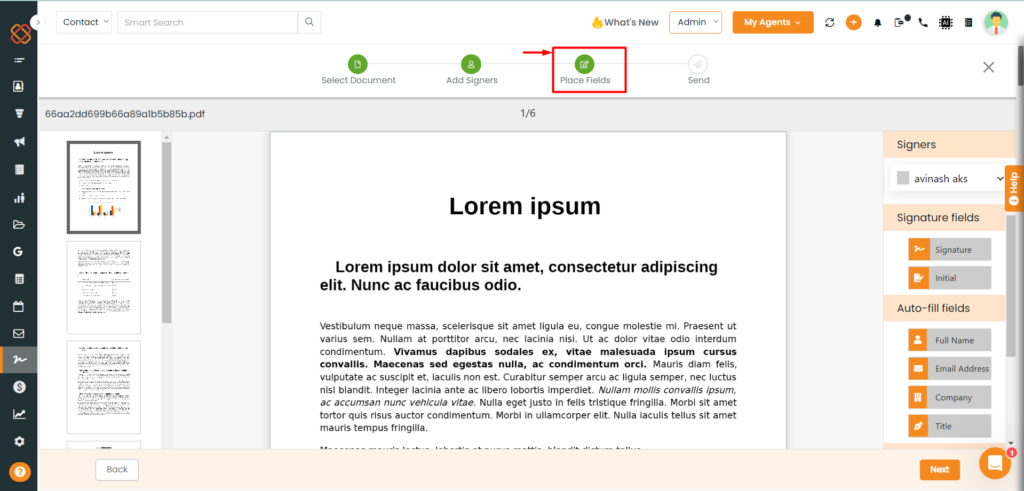Click the thumbnail panel scrollbar
Viewport: 1024px width, 491px height.
pyautogui.click(x=167, y=232)
